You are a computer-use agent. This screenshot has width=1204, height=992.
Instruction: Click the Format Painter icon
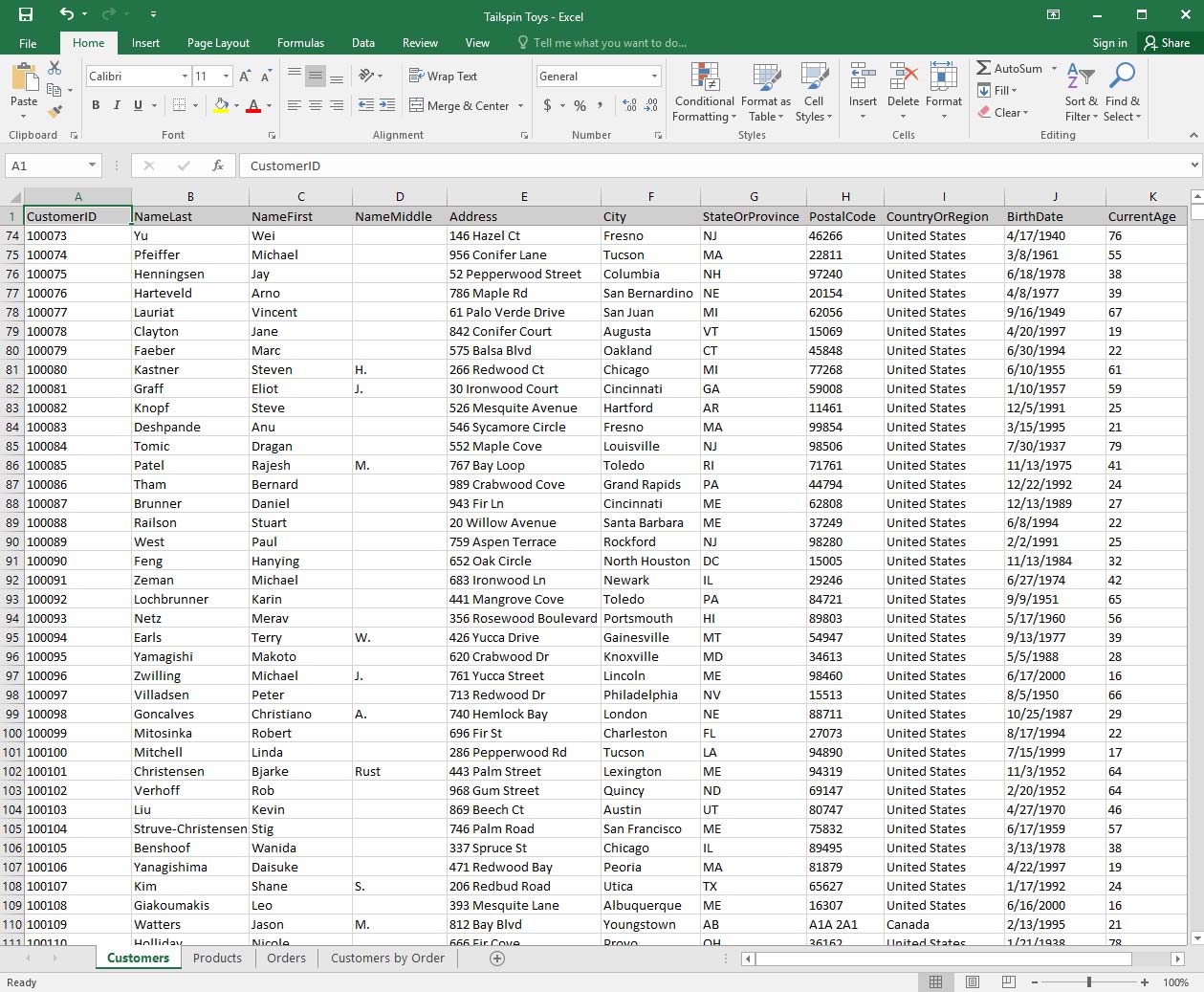55,113
